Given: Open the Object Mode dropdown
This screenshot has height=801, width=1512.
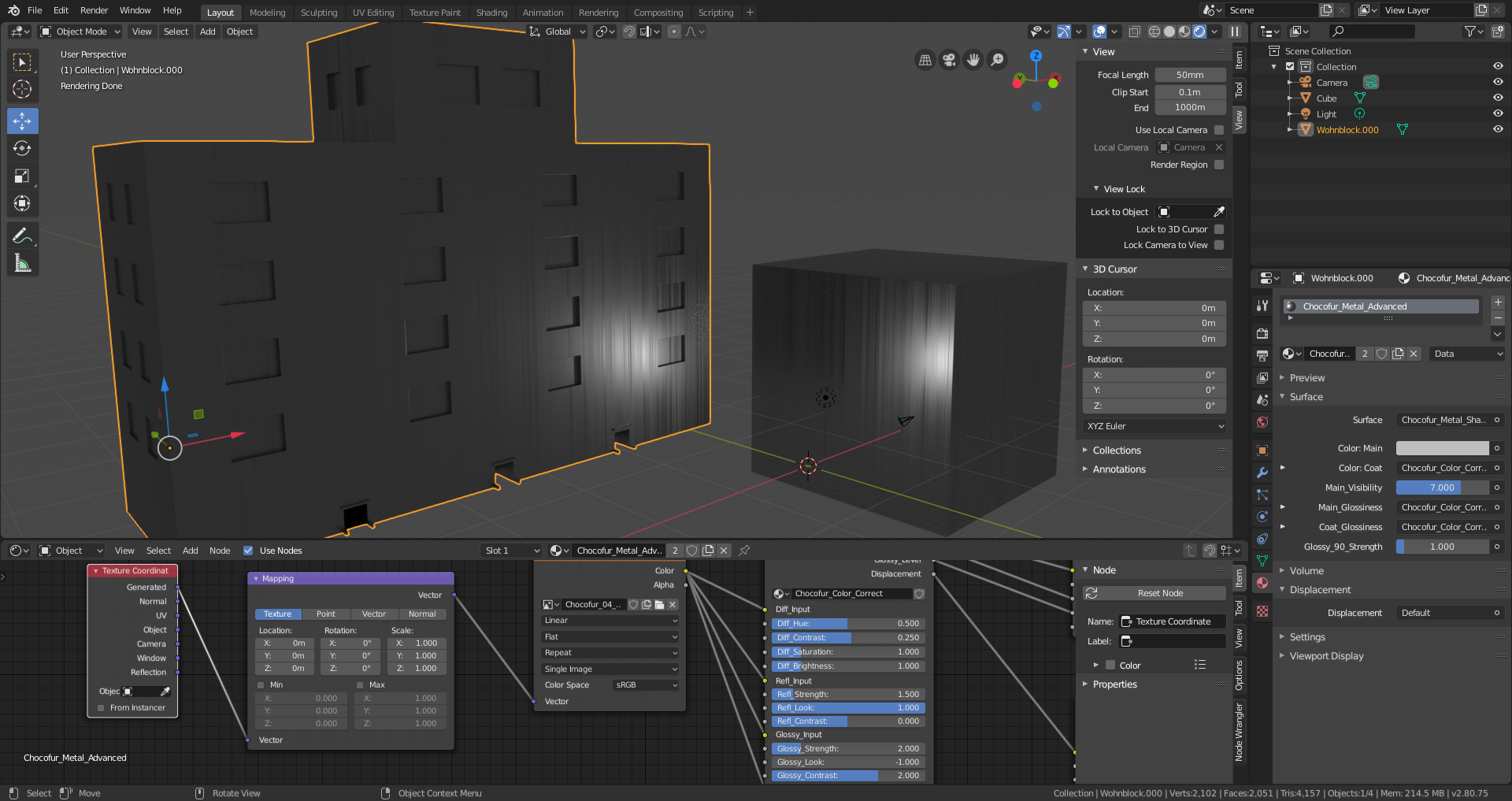Looking at the screenshot, I should (x=80, y=32).
